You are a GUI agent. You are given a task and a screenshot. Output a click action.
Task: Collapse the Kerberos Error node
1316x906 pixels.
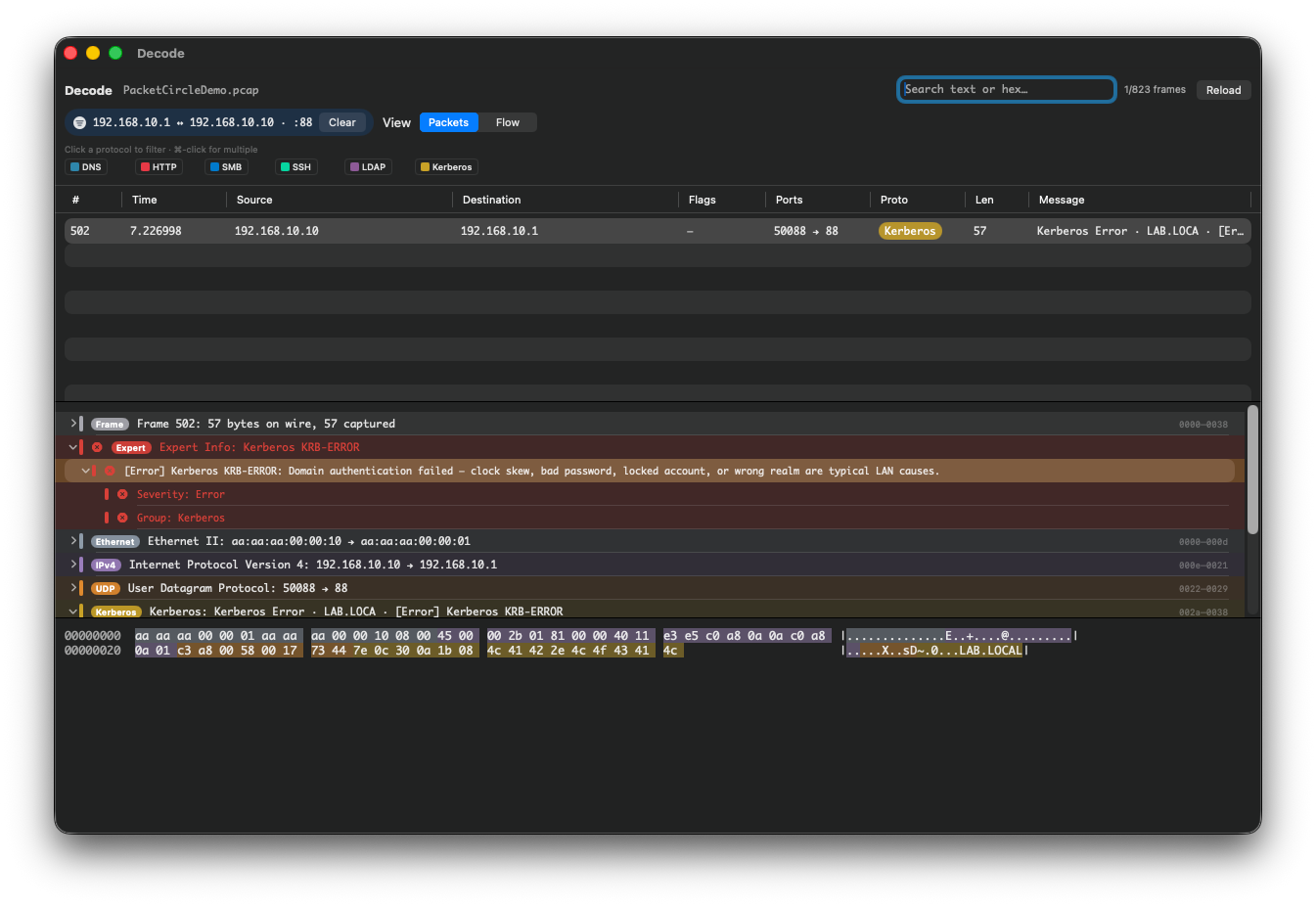click(73, 612)
